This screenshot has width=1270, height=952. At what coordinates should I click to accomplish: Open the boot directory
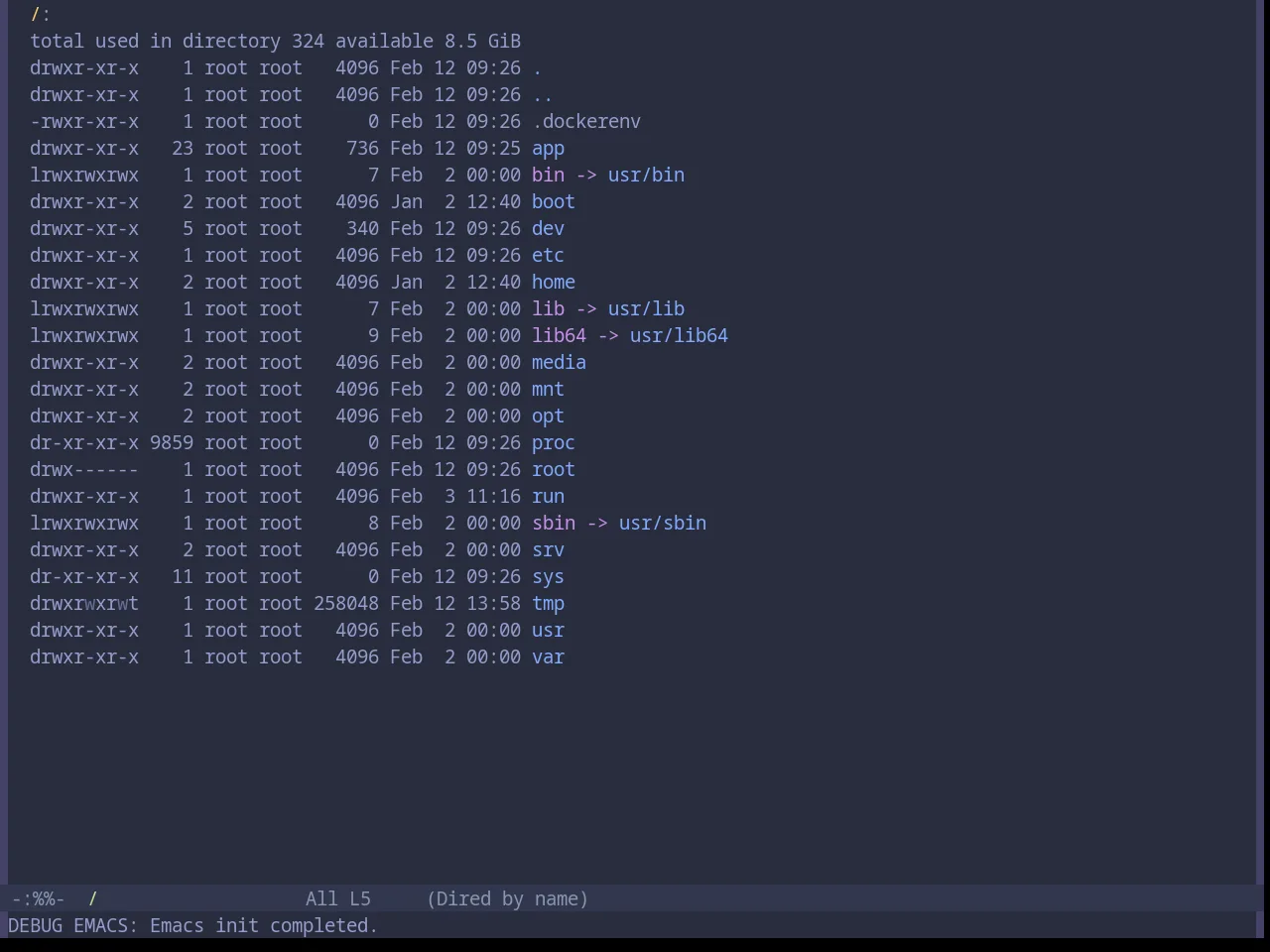tap(554, 202)
